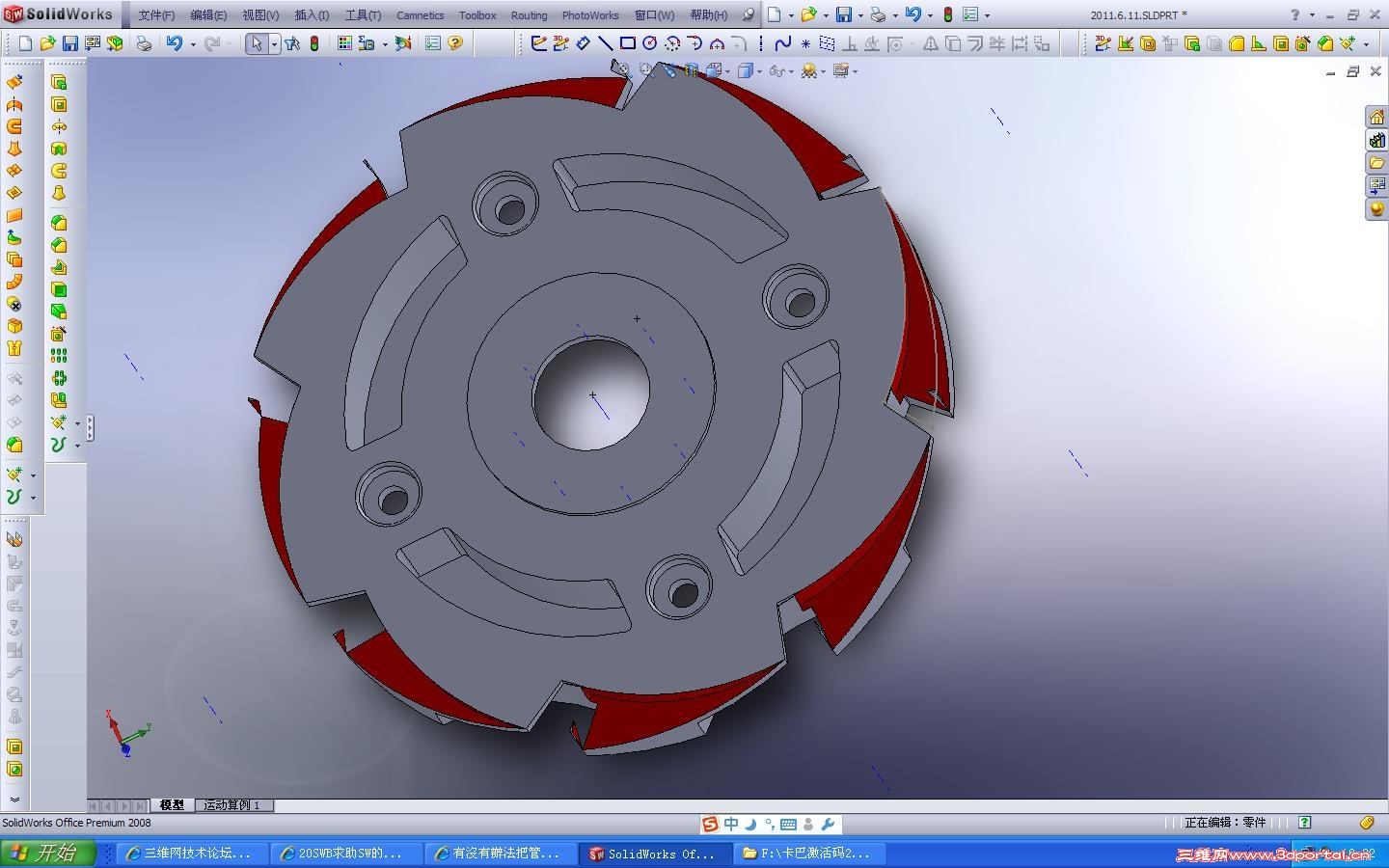Switch to the 运动算例 1 tab

[x=231, y=805]
